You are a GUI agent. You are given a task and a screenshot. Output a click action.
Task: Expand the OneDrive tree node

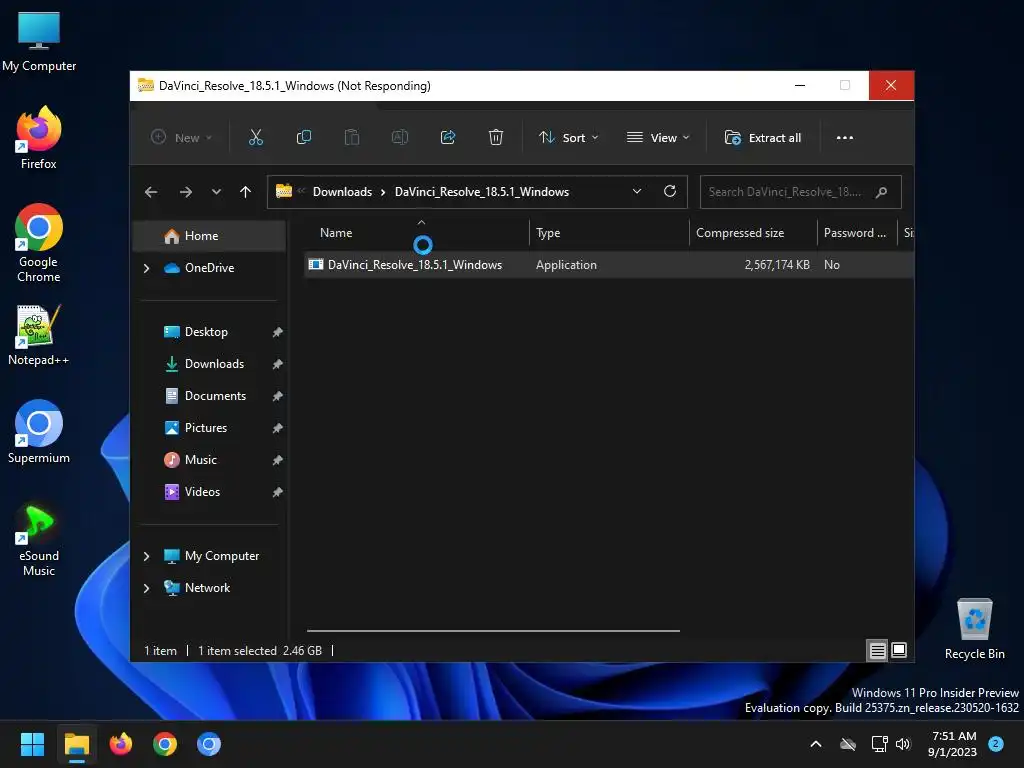pos(146,268)
